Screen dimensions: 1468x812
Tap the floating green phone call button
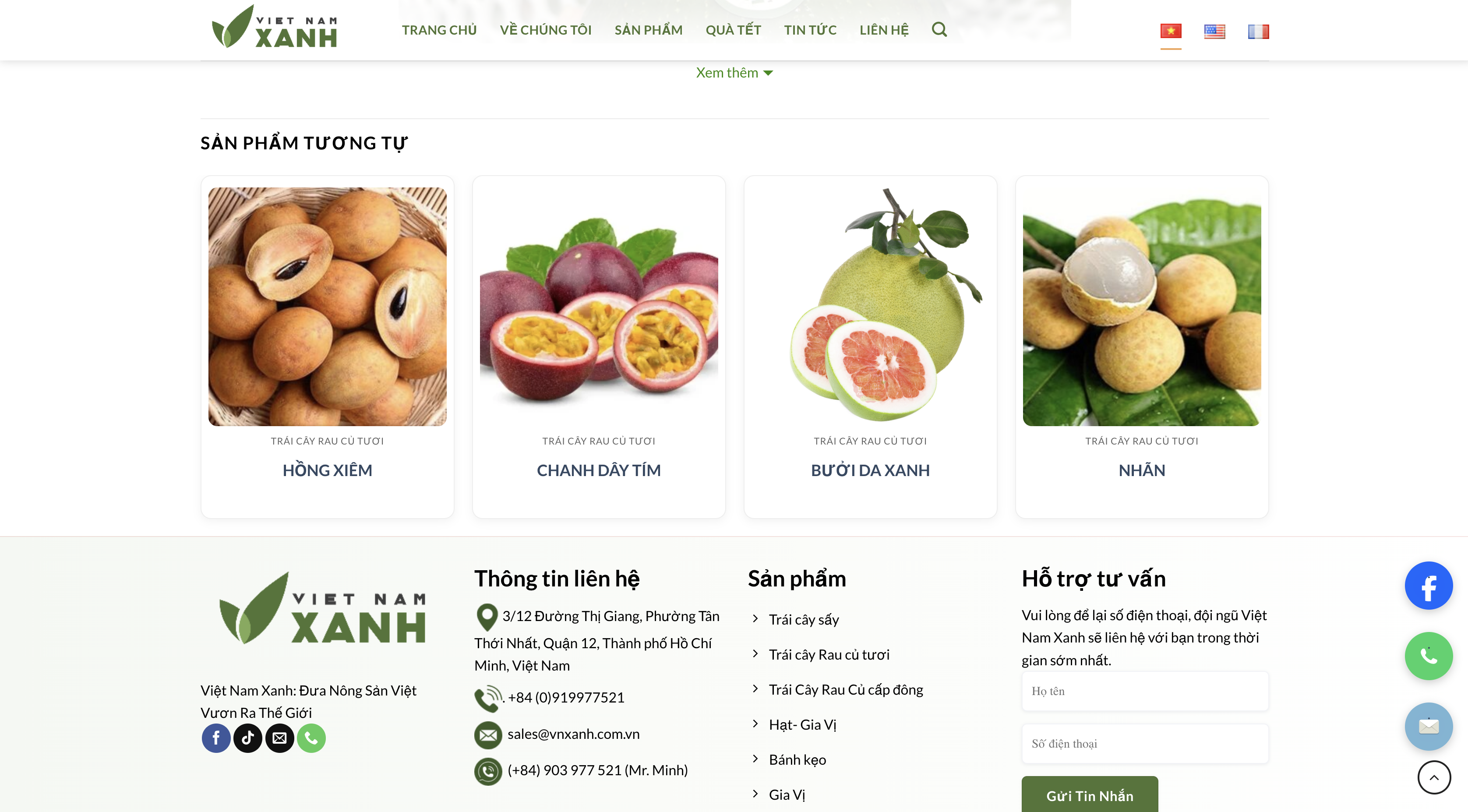(x=1428, y=656)
